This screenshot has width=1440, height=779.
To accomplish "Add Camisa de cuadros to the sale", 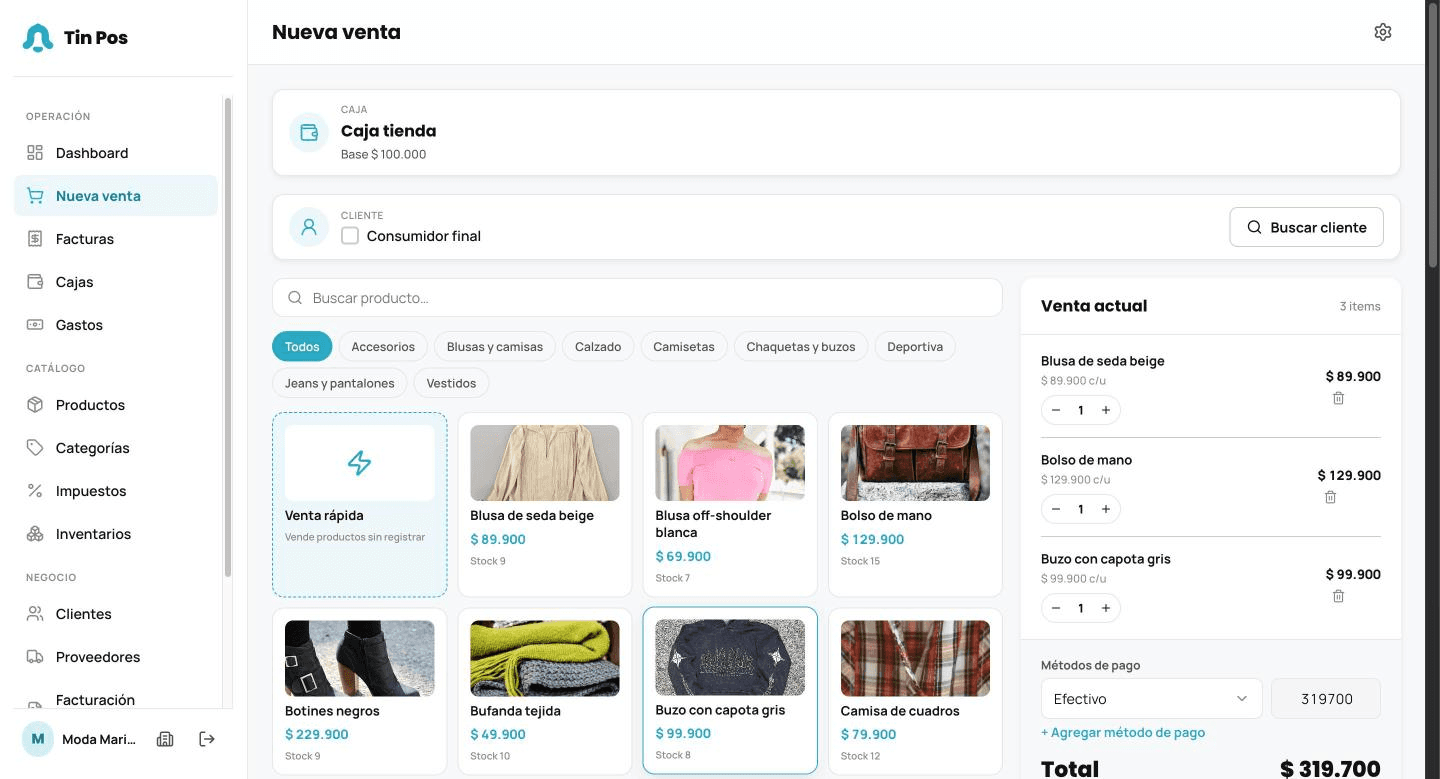I will pyautogui.click(x=915, y=691).
